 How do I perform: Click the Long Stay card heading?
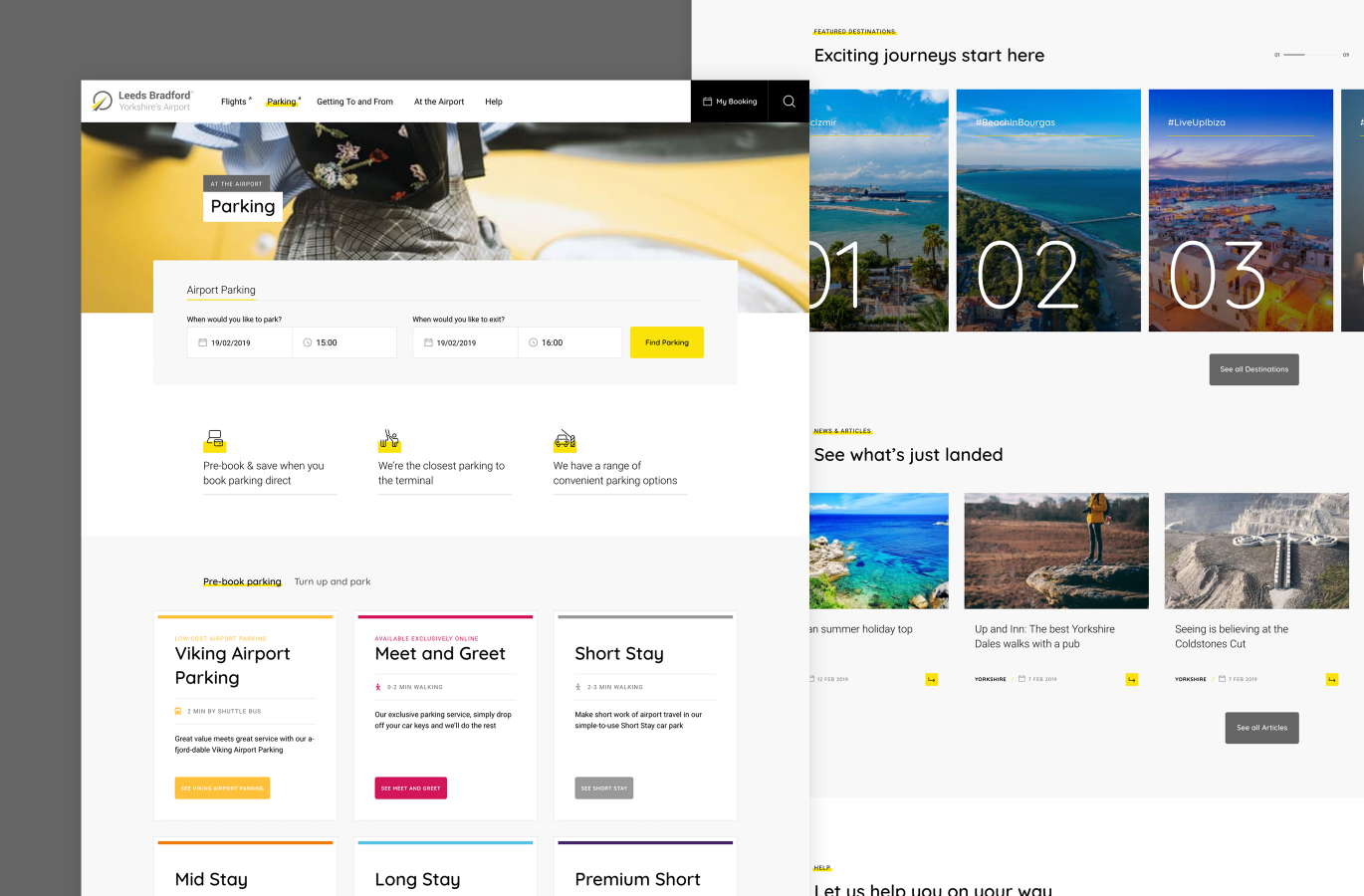(x=417, y=879)
